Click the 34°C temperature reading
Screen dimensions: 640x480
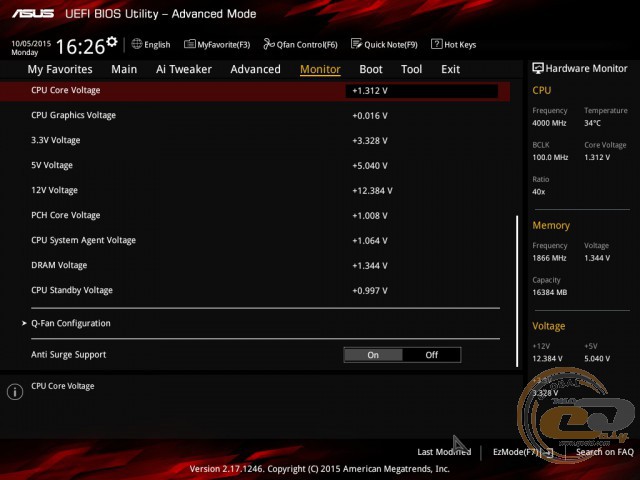592,123
